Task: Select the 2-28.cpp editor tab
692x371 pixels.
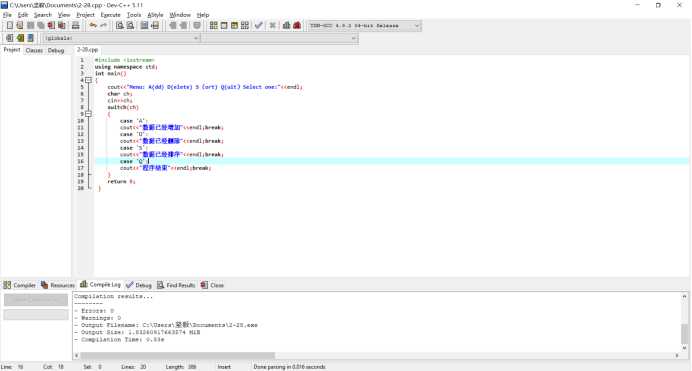Action: point(87,50)
